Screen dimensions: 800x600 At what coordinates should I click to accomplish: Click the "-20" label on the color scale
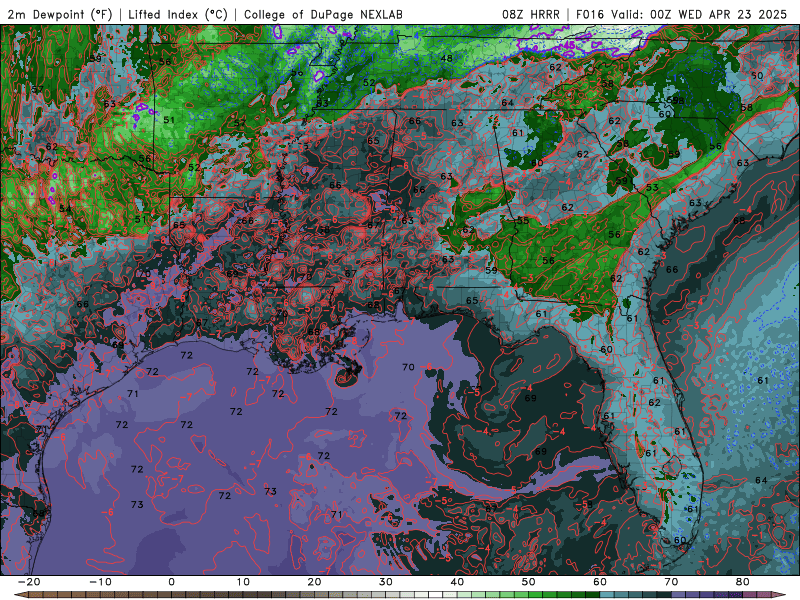tap(29, 582)
